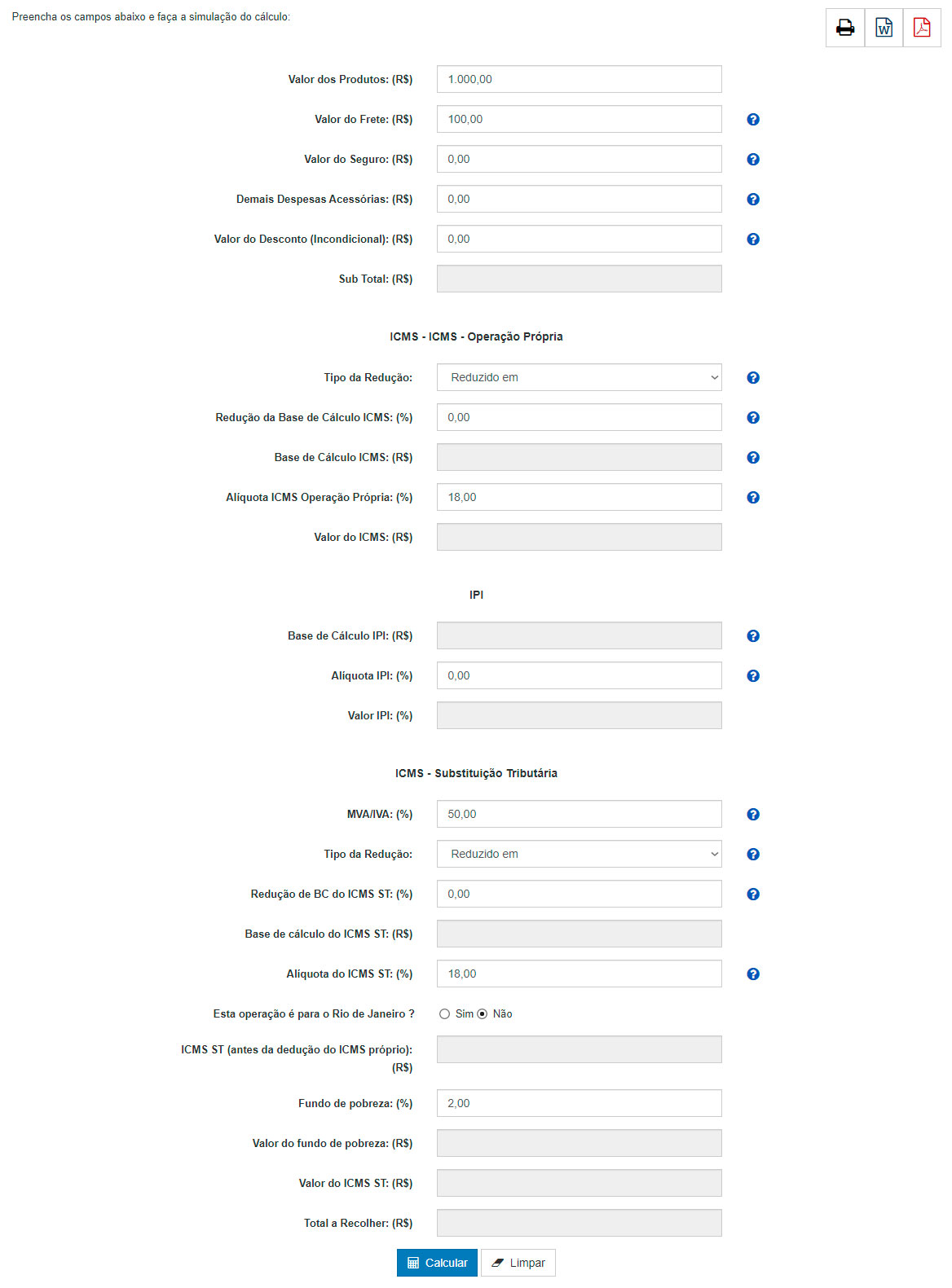952x1288 pixels.
Task: View help icon beside MVA/IVA field
Action: point(753,815)
